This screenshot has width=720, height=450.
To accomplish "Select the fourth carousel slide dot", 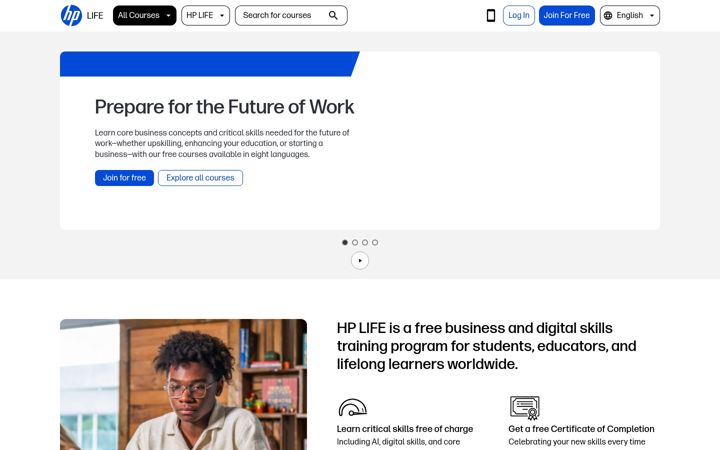I will 375,242.
